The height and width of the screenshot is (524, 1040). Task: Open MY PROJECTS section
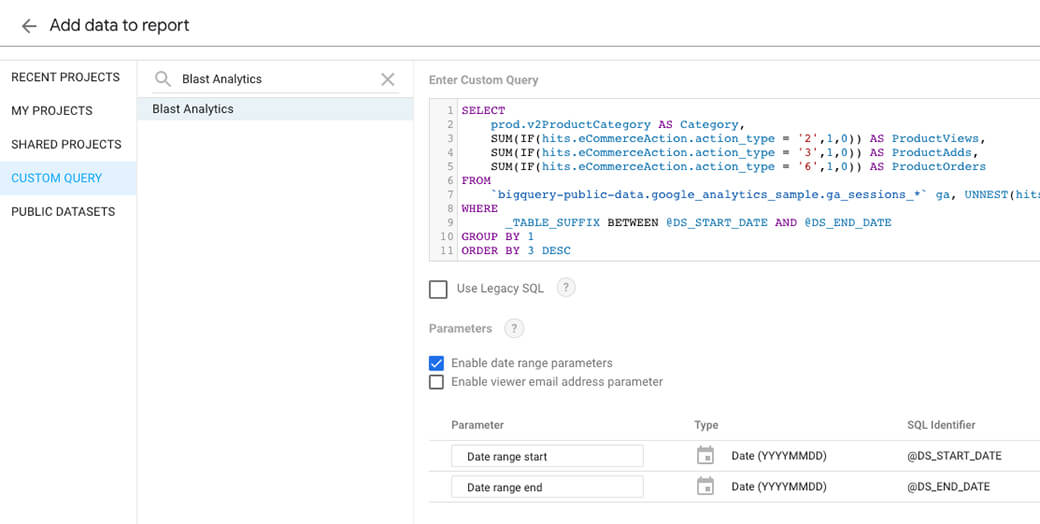pyautogui.click(x=52, y=111)
